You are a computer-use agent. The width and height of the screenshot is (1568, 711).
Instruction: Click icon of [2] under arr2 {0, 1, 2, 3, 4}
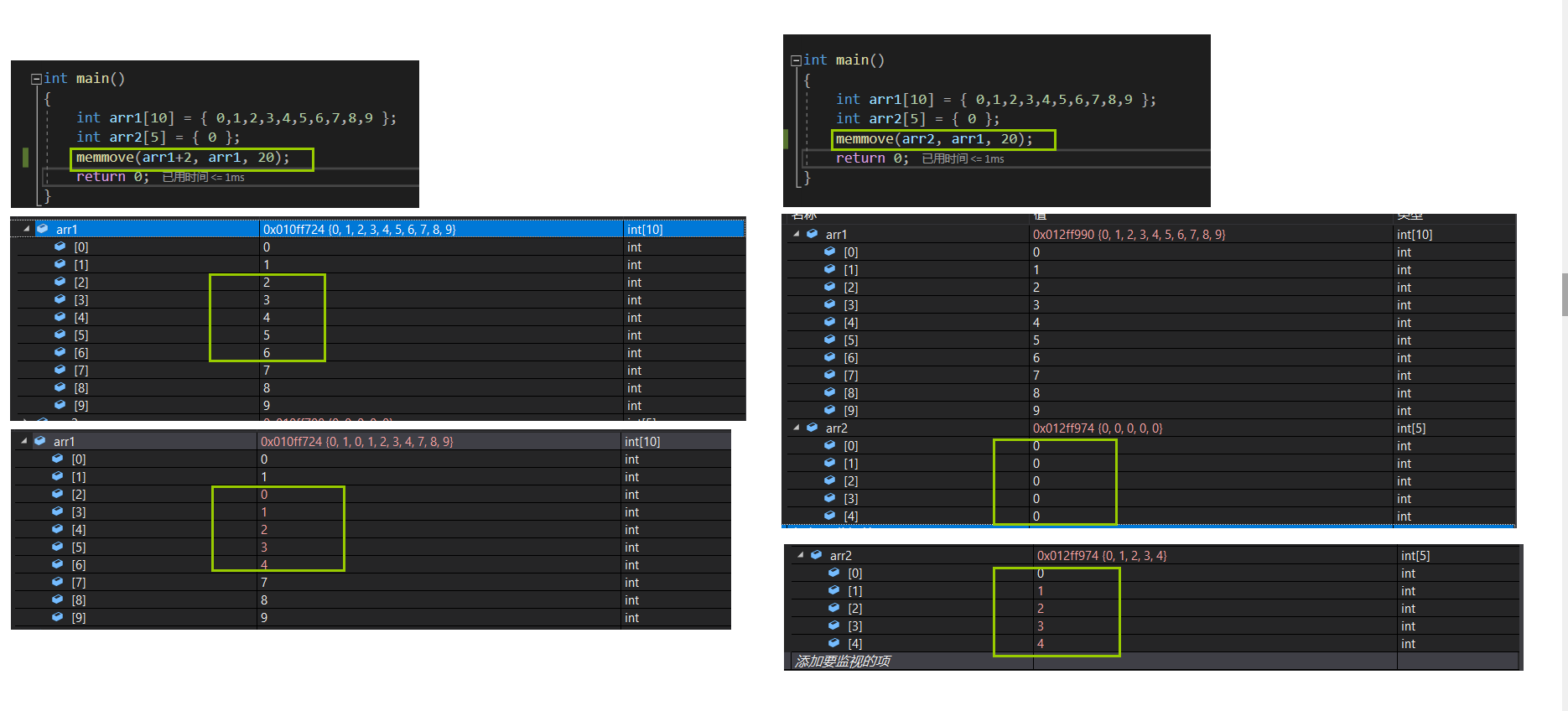click(x=833, y=608)
